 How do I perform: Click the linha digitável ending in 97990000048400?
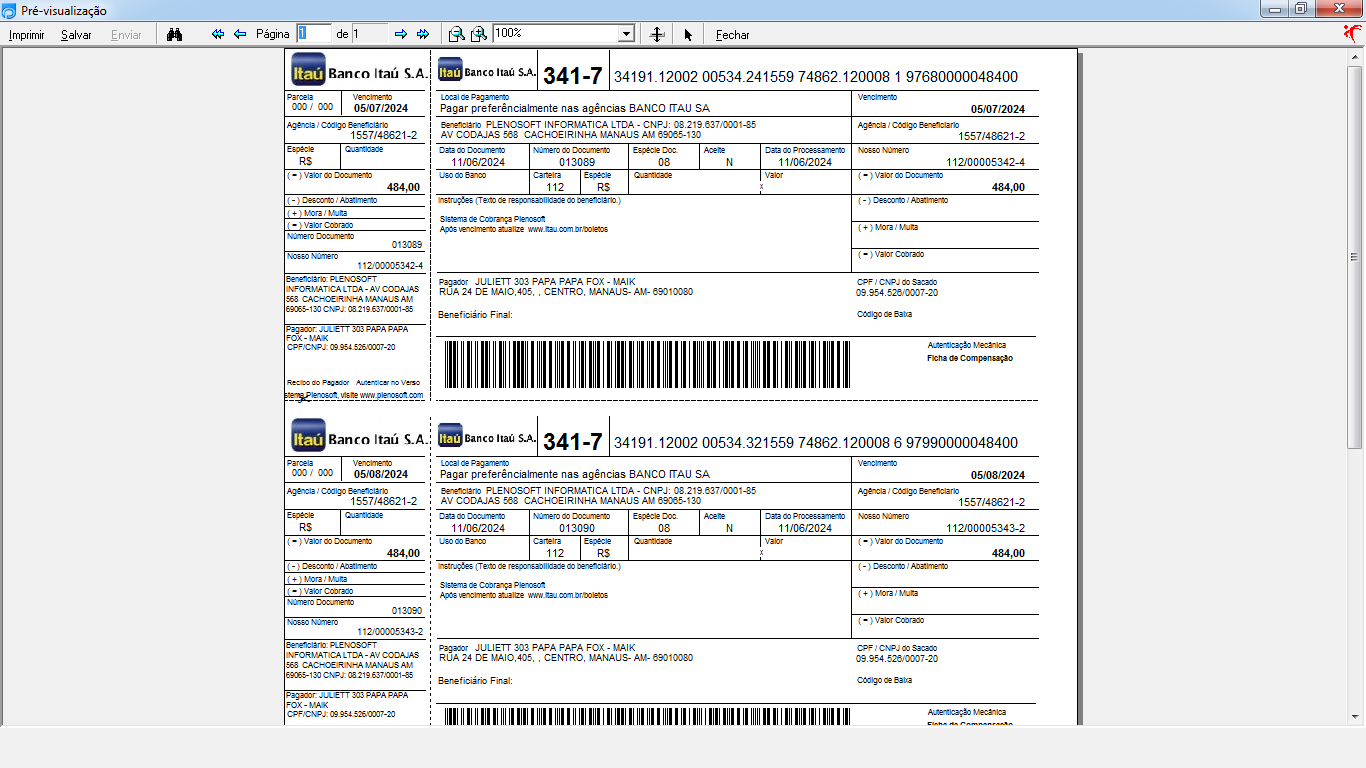[816, 443]
